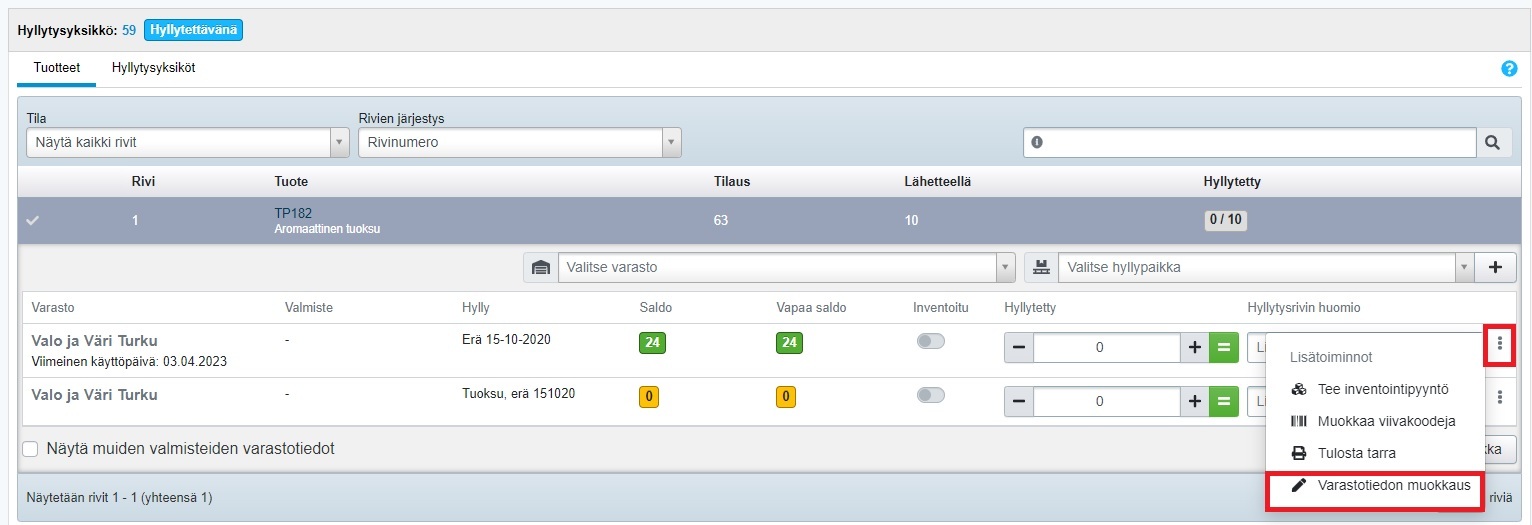This screenshot has height=525, width=1532.
Task: Click the checkmark icon on row 1
Action: click(x=33, y=221)
